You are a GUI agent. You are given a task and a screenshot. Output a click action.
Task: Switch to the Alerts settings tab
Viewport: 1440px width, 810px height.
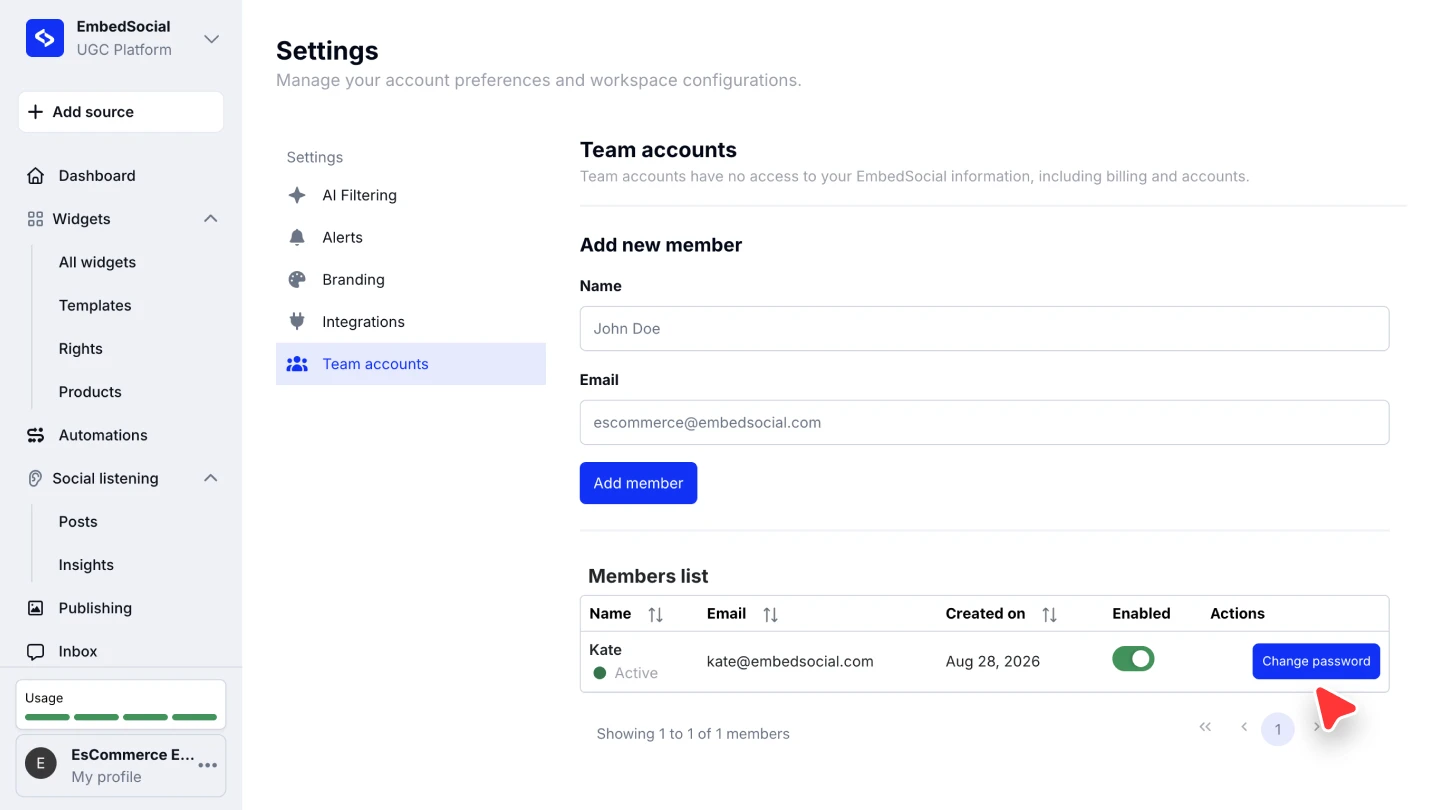pos(411,237)
